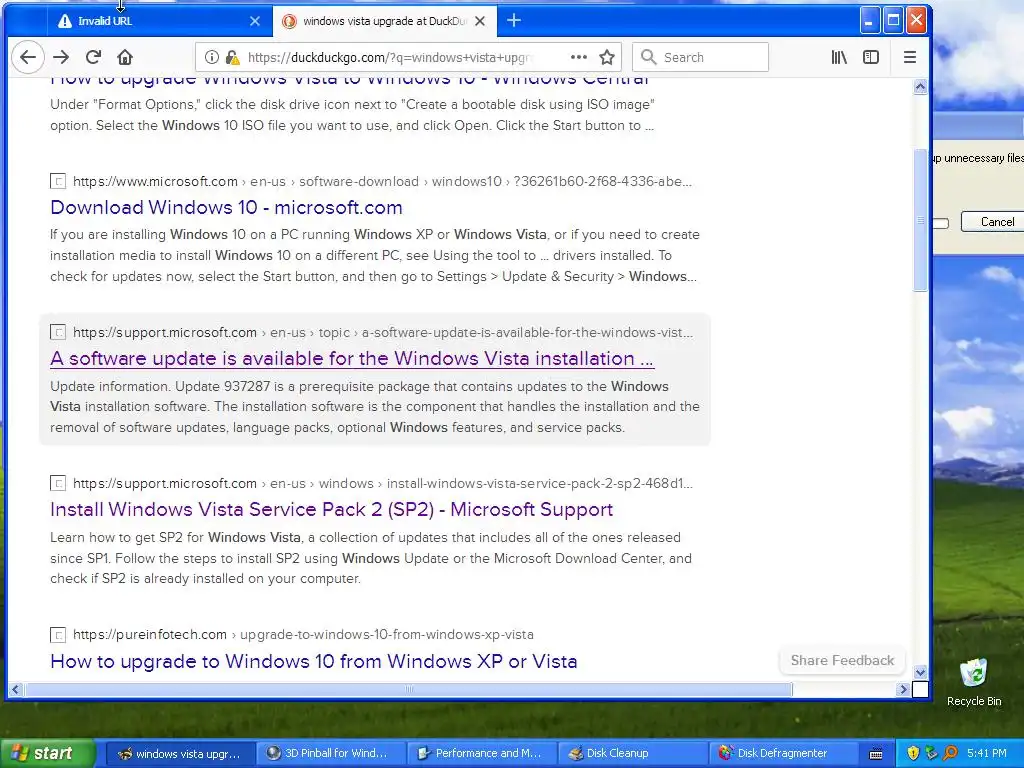Go forward with the forward arrow

[x=61, y=57]
